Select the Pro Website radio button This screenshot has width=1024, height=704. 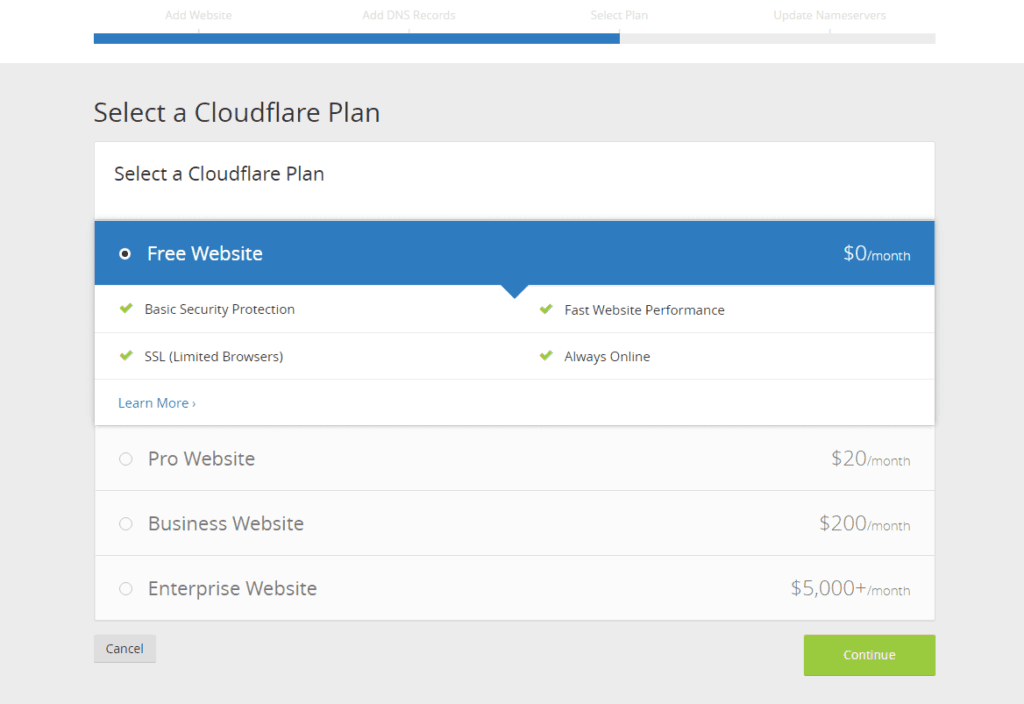126,459
